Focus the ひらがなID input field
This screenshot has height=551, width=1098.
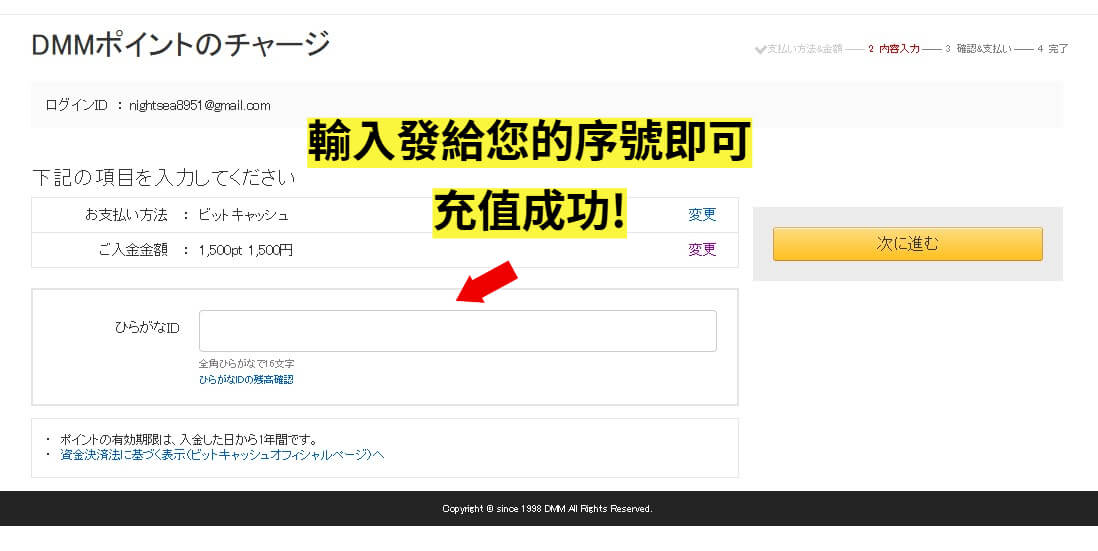point(458,330)
